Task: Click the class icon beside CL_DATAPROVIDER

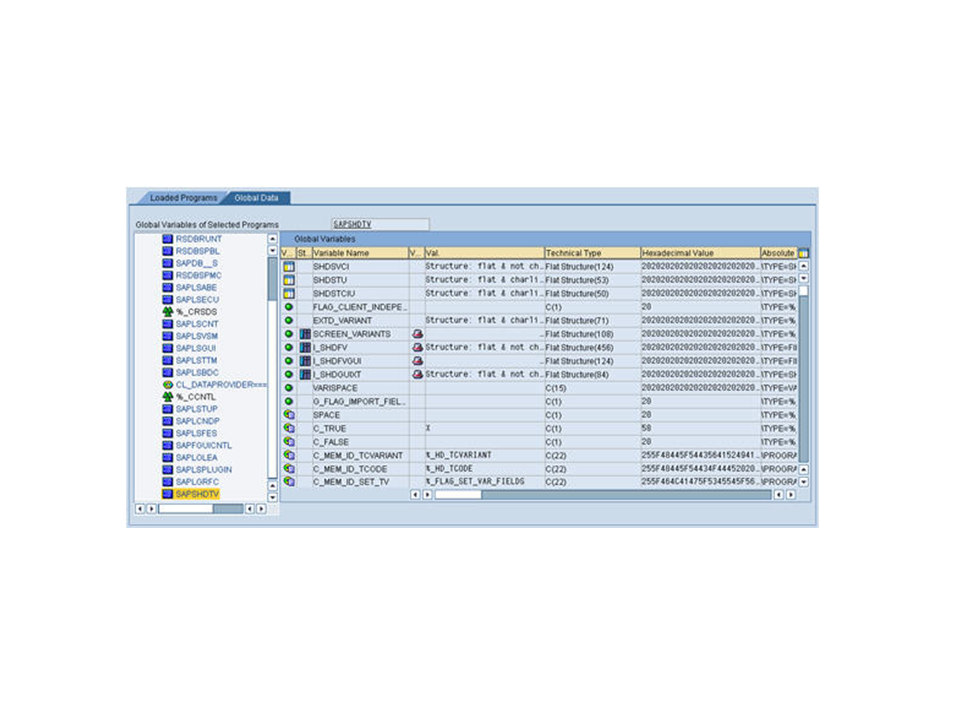Action: click(168, 384)
